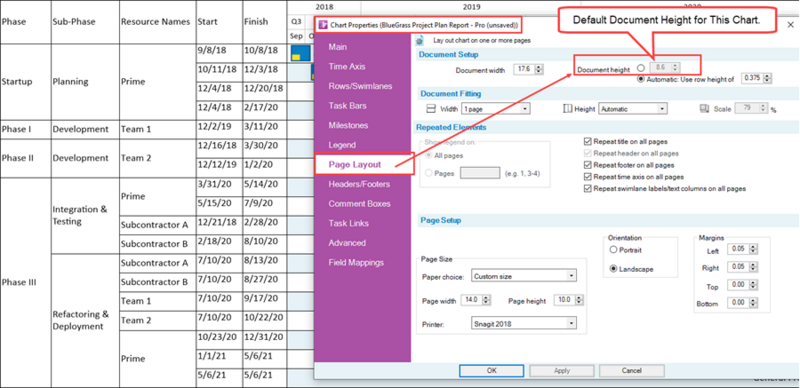
Task: Click the Integration & Testing cell
Action: coord(85,215)
